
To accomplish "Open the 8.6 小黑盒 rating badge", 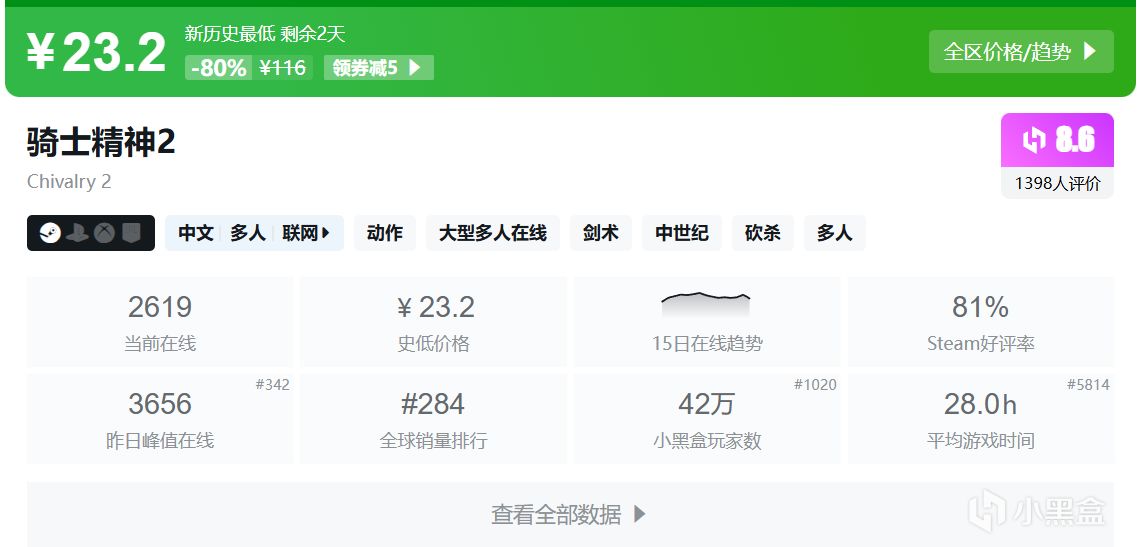I will 1057,140.
